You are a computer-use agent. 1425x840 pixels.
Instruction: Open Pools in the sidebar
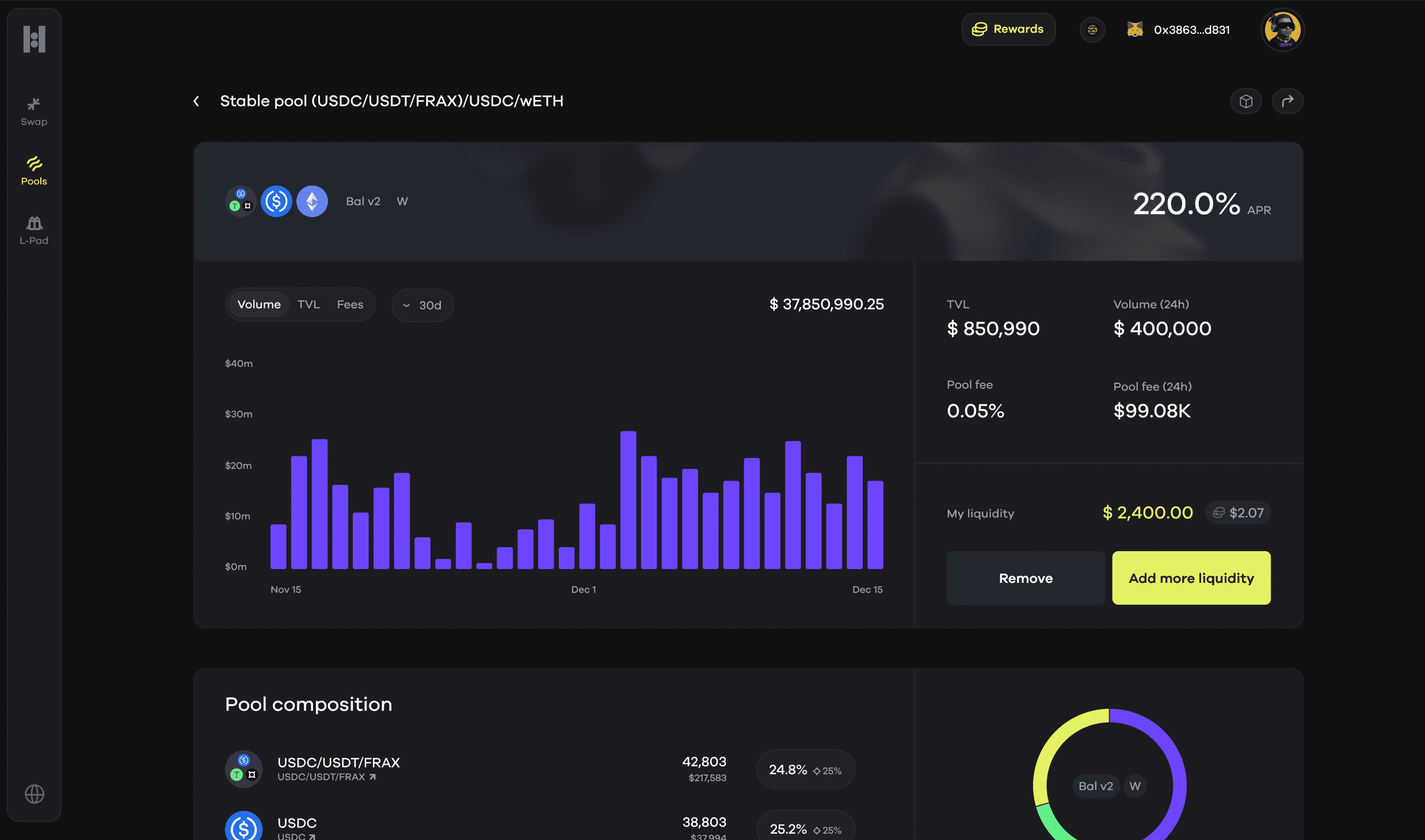tap(34, 171)
